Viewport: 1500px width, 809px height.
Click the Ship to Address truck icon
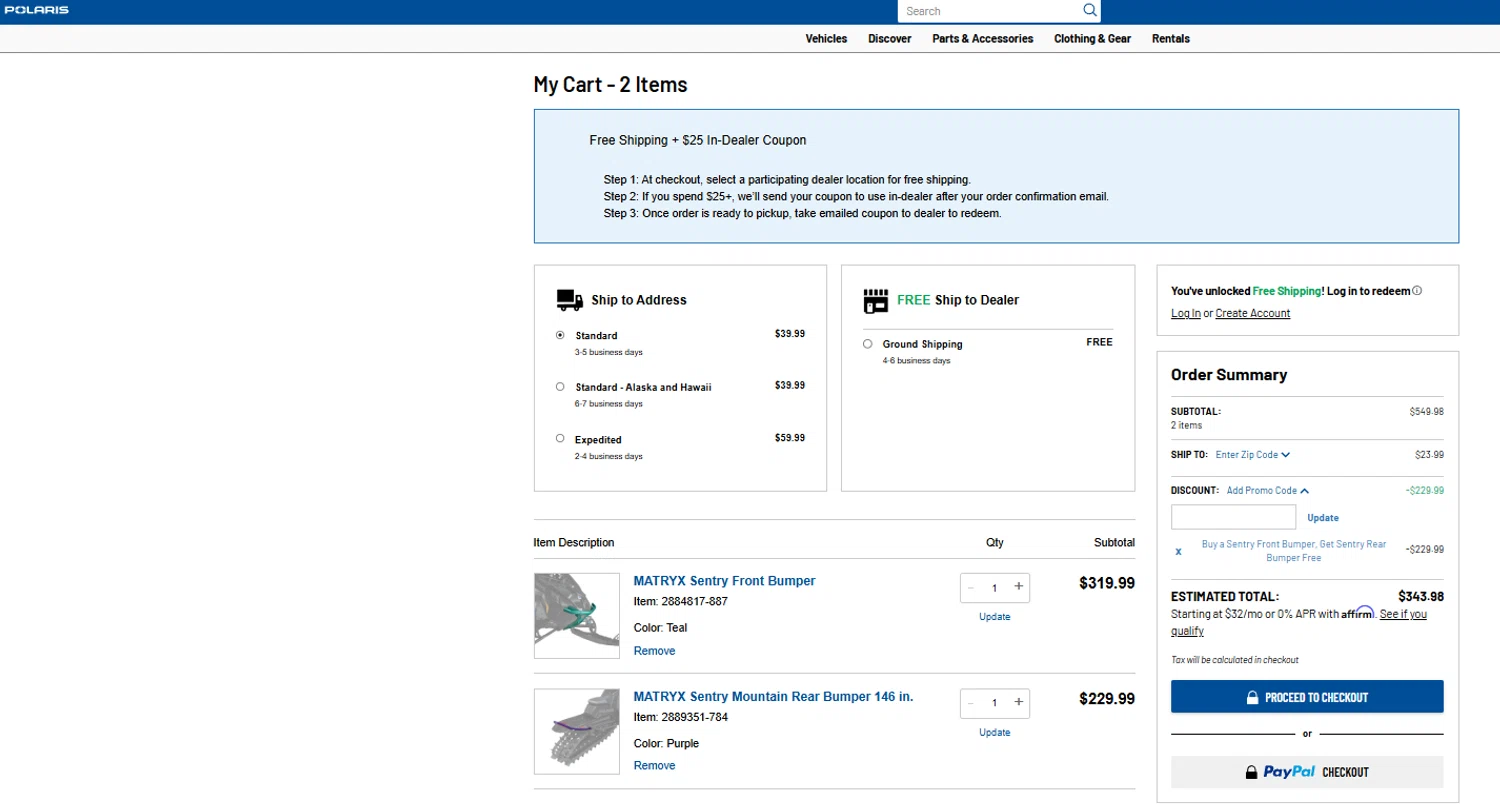569,299
